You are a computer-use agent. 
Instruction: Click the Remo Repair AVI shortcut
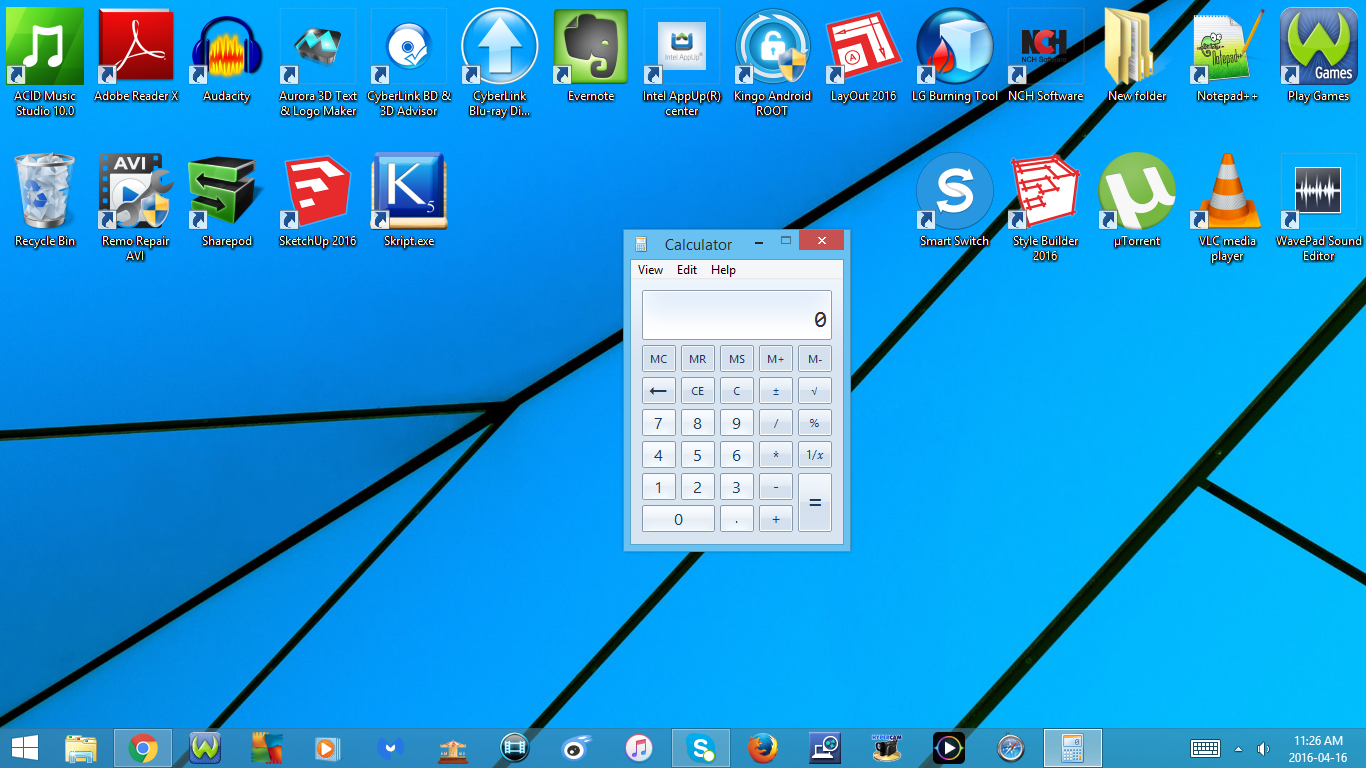(x=136, y=191)
